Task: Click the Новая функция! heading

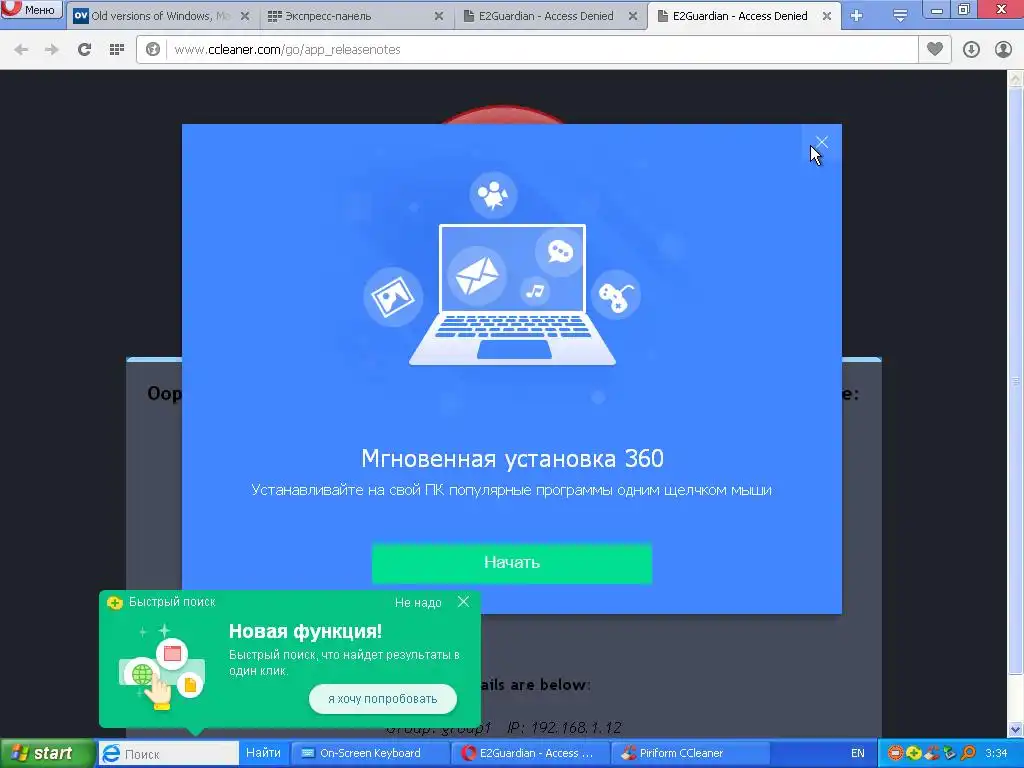Action: click(x=306, y=632)
